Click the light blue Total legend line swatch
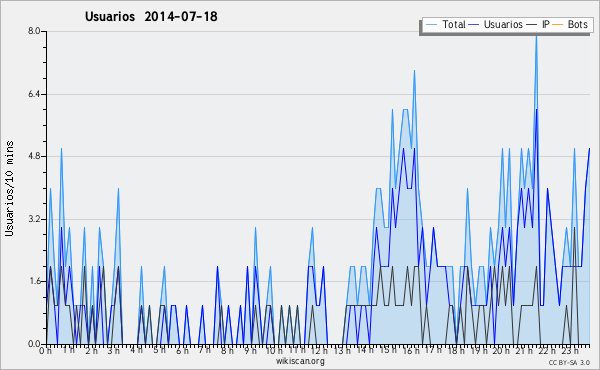Screen dimensions: 600x370 pyautogui.click(x=431, y=25)
